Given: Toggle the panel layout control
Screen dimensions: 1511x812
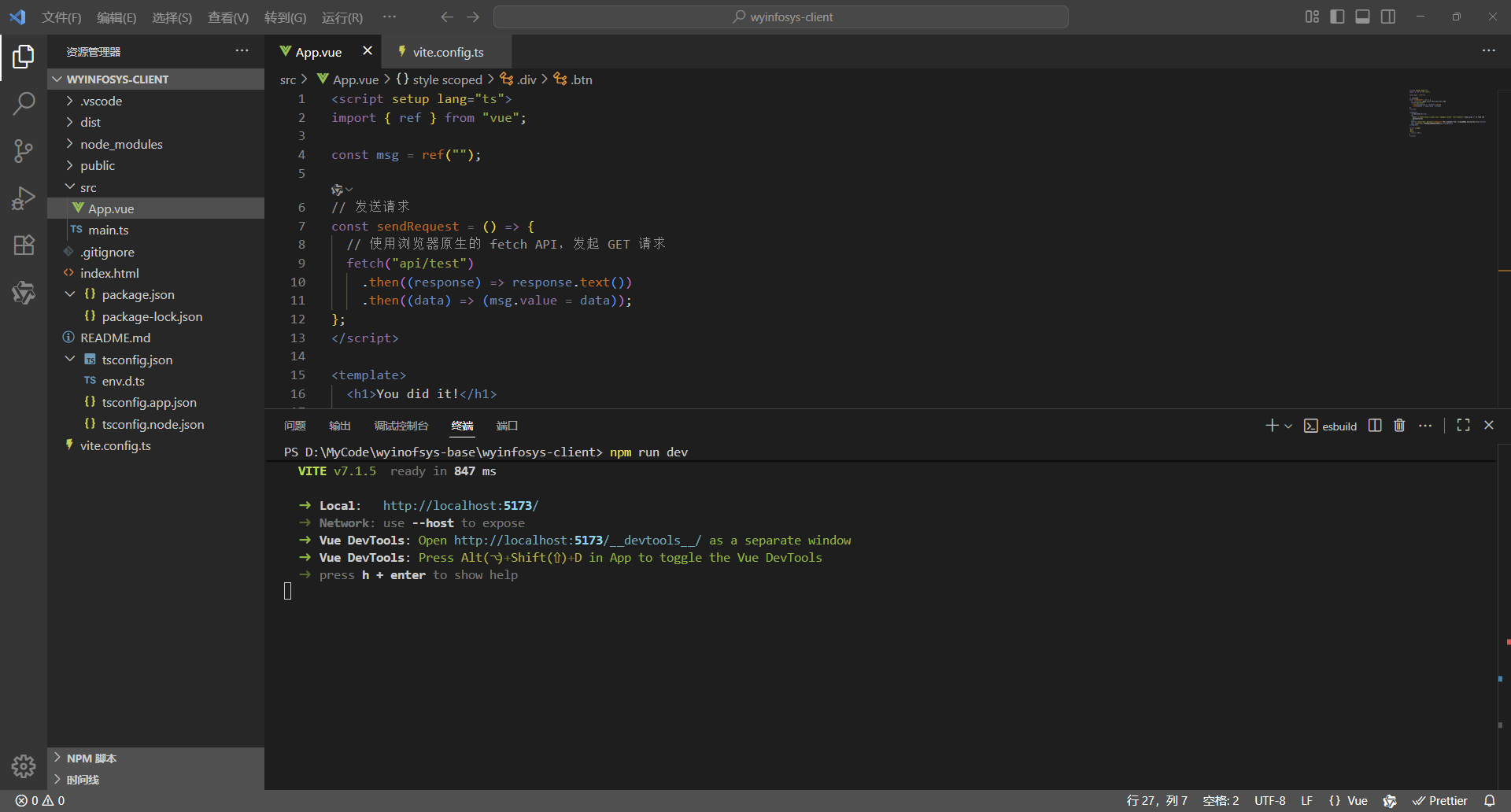Looking at the screenshot, I should coord(1362,17).
